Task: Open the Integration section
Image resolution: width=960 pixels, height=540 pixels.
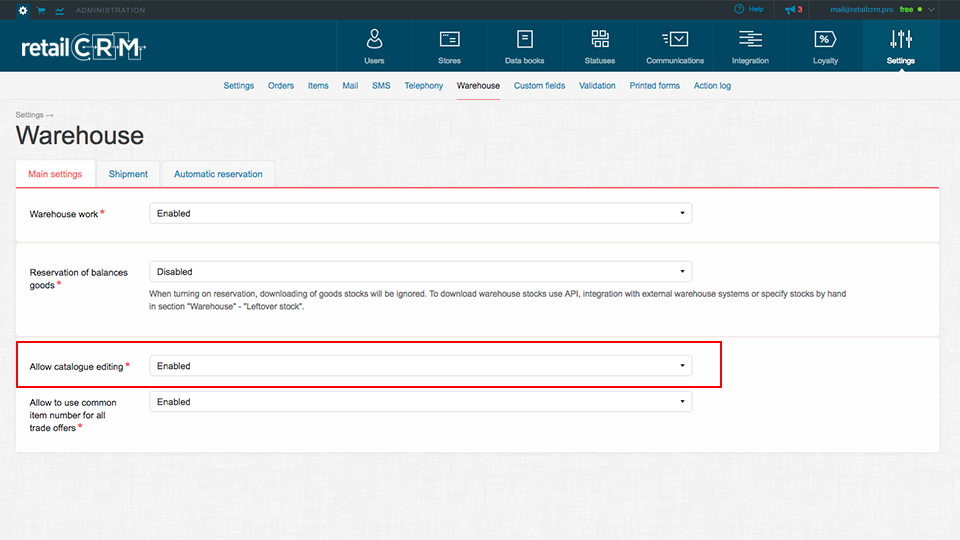Action: coord(750,47)
